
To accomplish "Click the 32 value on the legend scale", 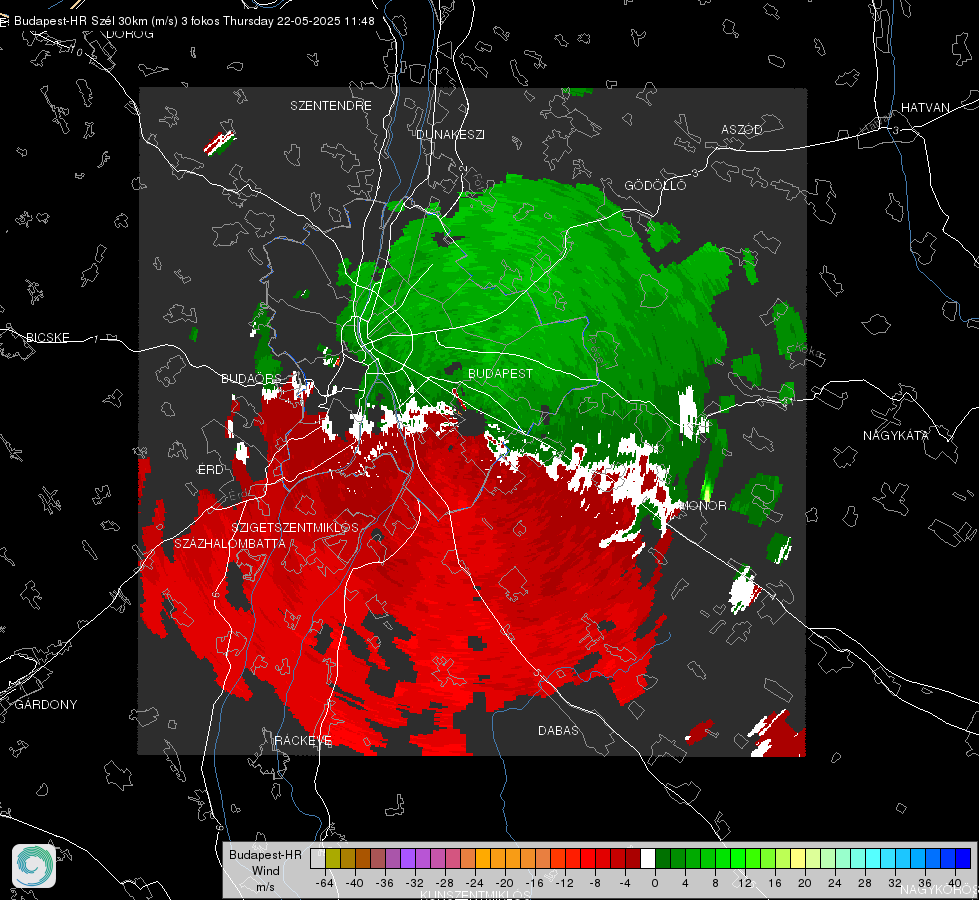I will point(895,883).
